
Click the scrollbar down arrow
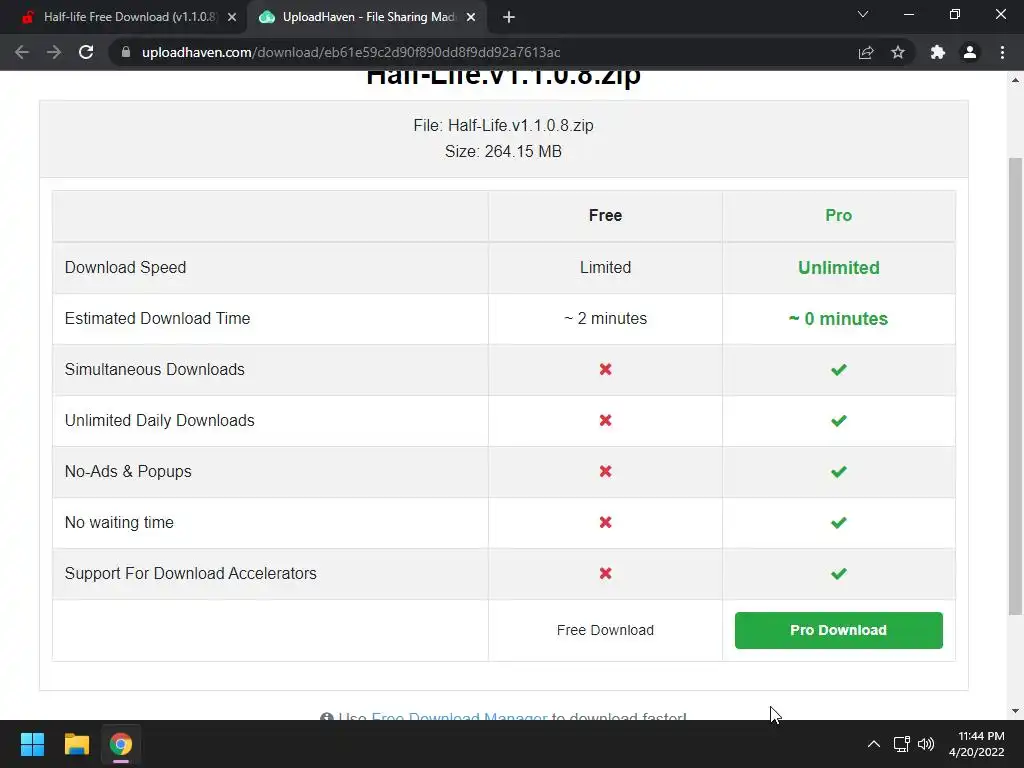click(1015, 711)
